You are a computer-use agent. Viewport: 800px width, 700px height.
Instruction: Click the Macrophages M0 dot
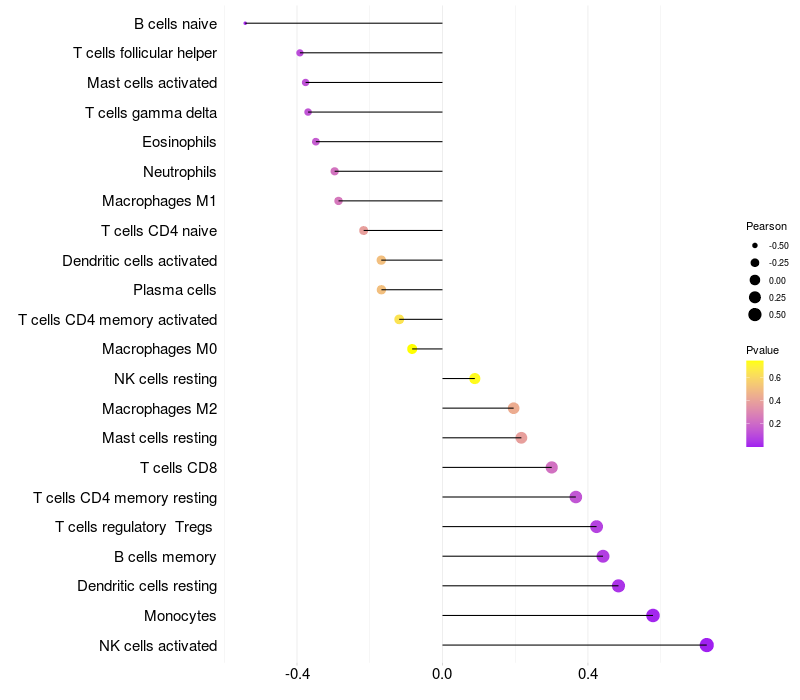(x=412, y=349)
